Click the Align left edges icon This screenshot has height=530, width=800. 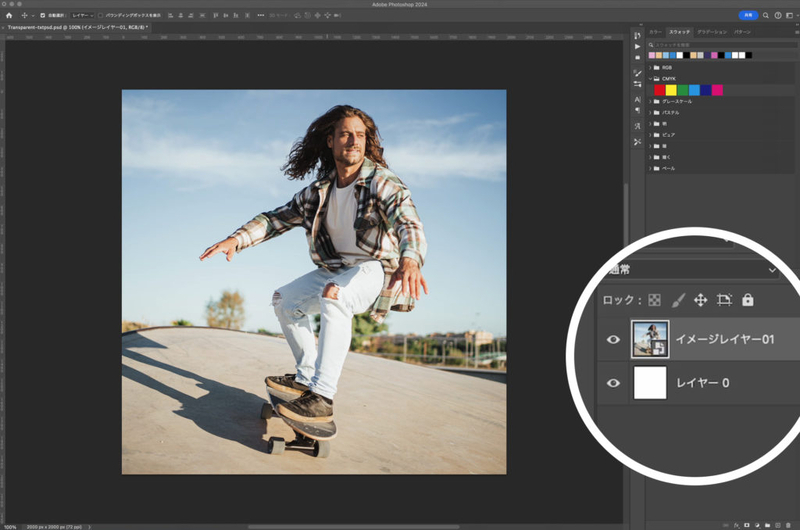click(170, 16)
